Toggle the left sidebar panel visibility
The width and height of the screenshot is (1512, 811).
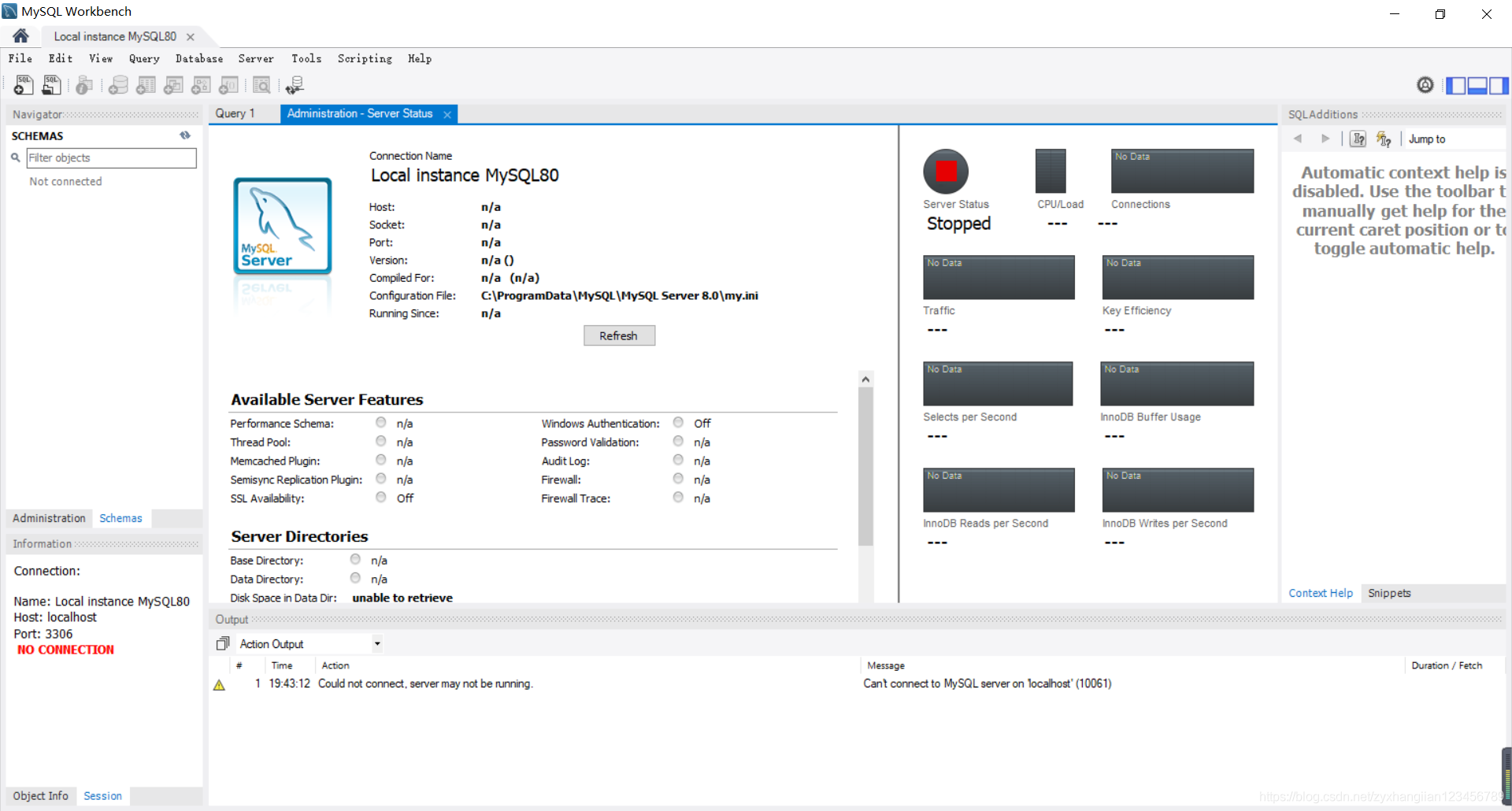1455,86
